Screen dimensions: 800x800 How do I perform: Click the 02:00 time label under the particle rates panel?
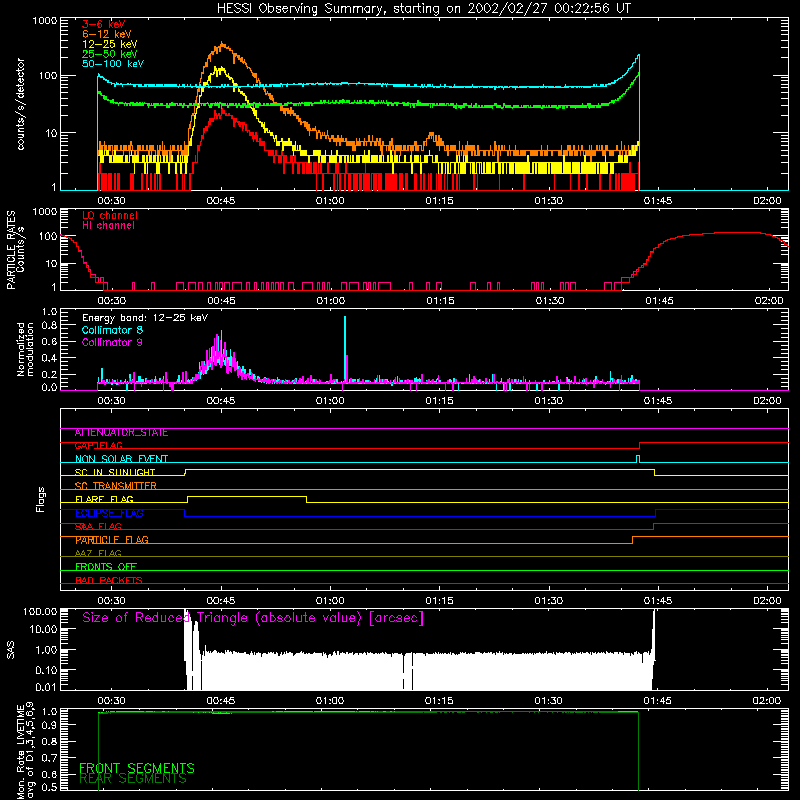pyautogui.click(x=768, y=301)
